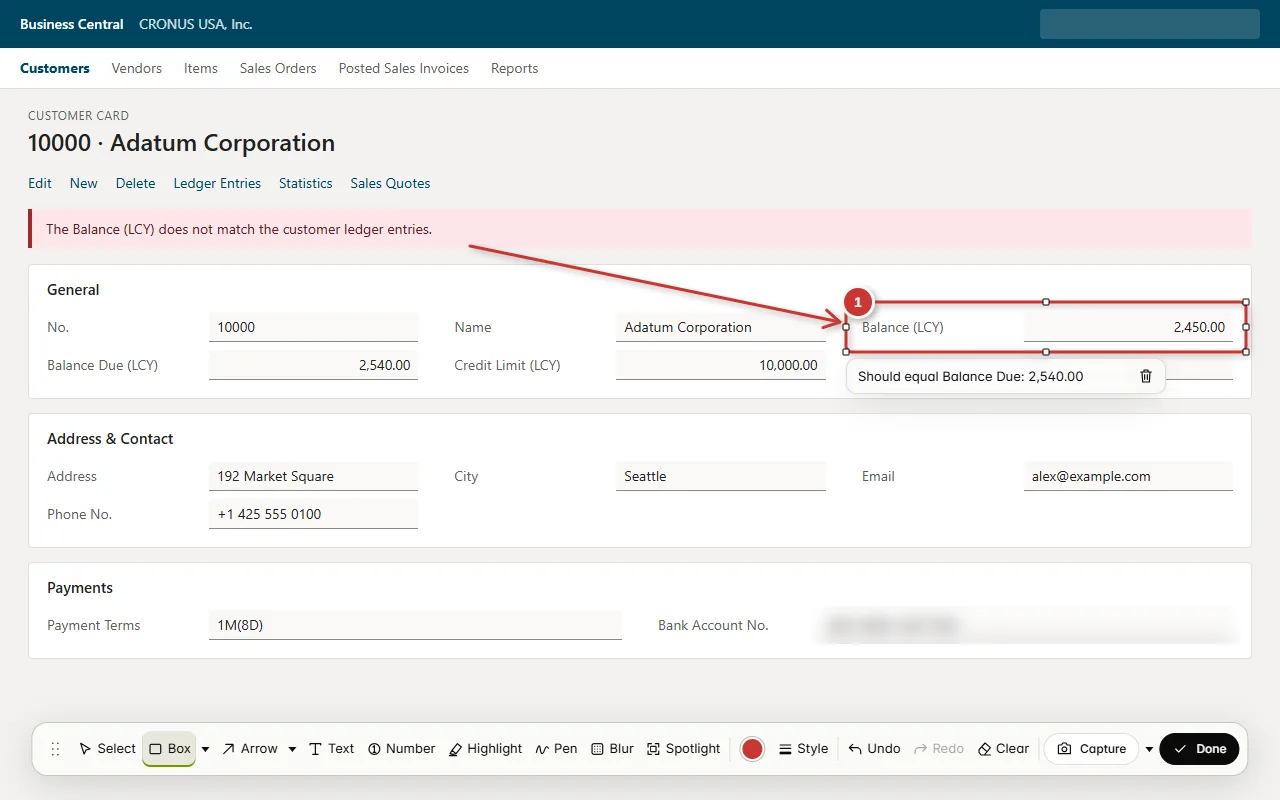Click the Delete action
Viewport: 1280px width, 800px height.
click(136, 183)
